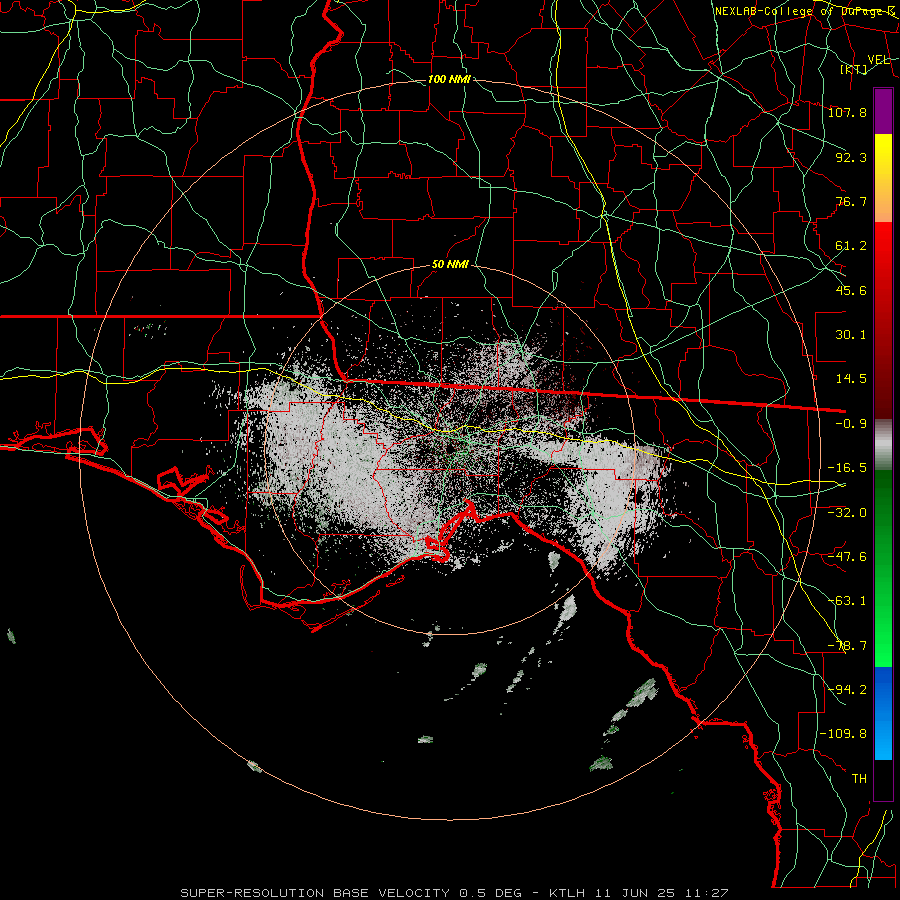This screenshot has width=900, height=900.
Task: Click the purple segment of velocity color bar
Action: (x=883, y=111)
